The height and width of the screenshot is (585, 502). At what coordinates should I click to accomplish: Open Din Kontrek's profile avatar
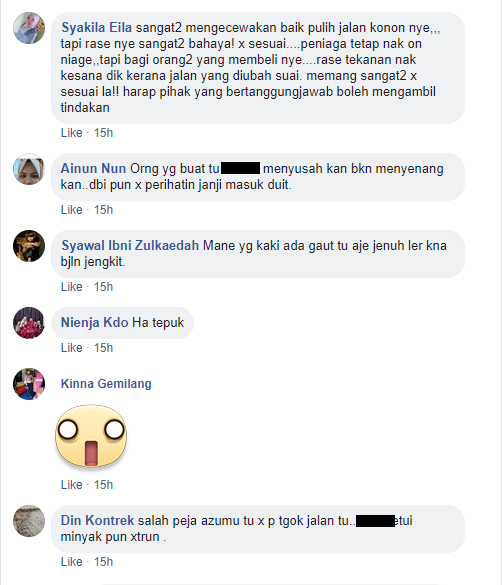(x=29, y=521)
